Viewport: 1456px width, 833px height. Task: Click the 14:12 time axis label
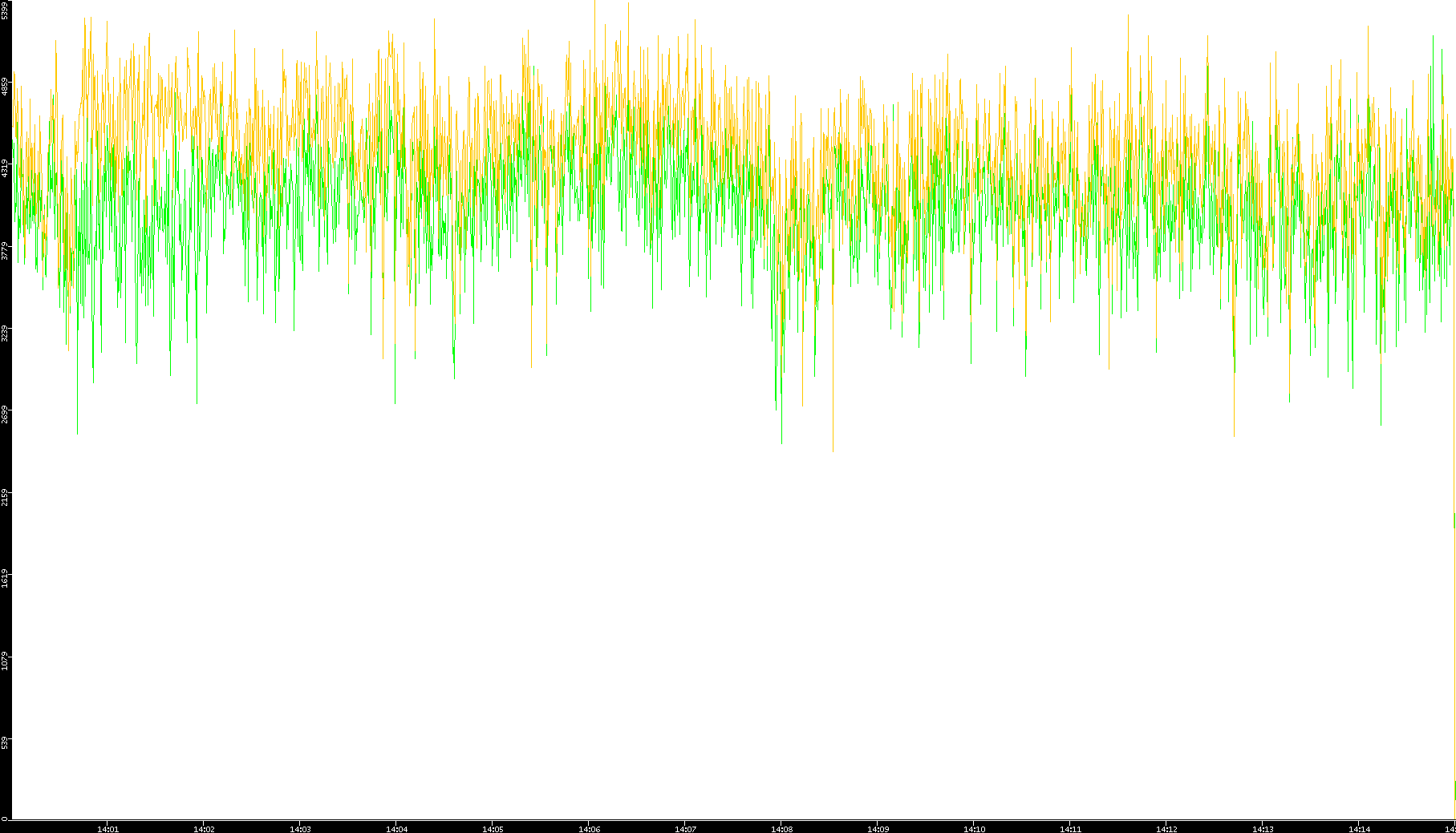tap(1167, 829)
